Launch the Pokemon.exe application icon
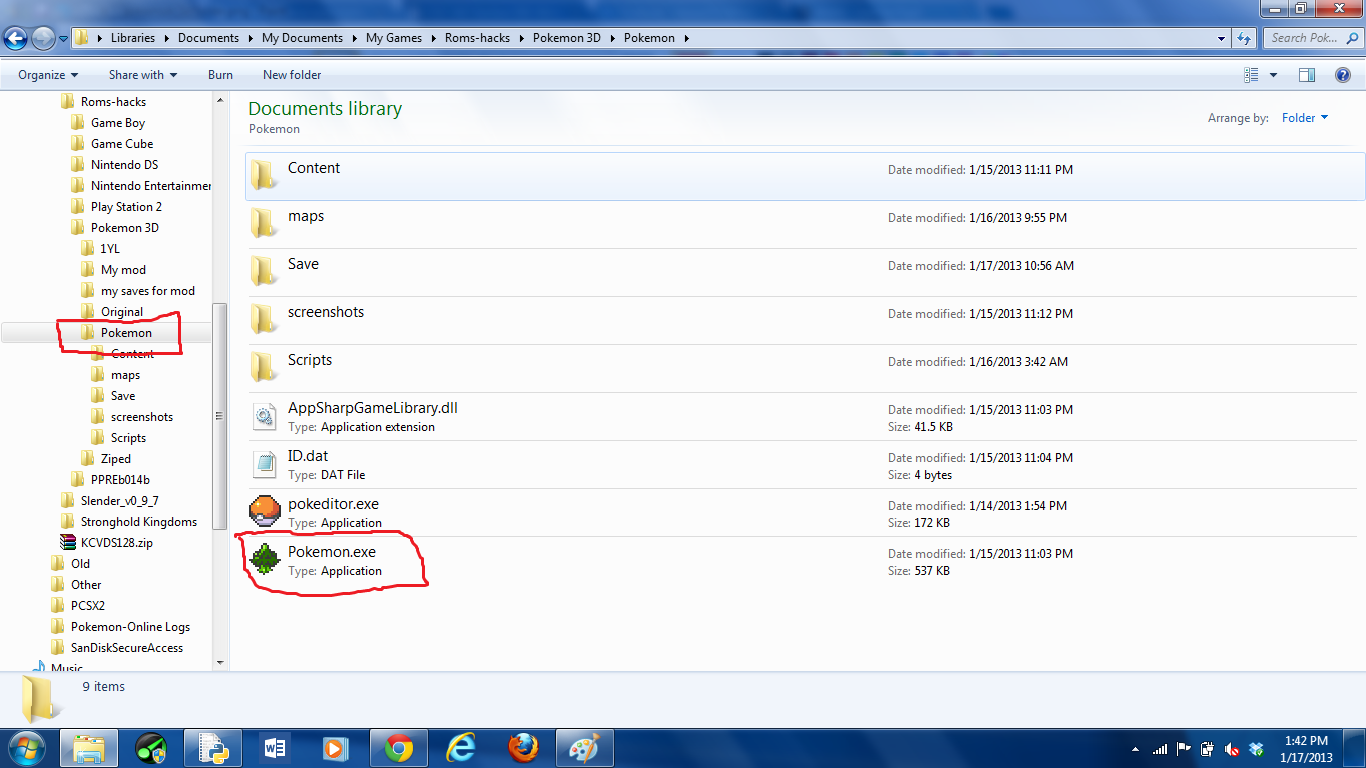 pyautogui.click(x=264, y=559)
